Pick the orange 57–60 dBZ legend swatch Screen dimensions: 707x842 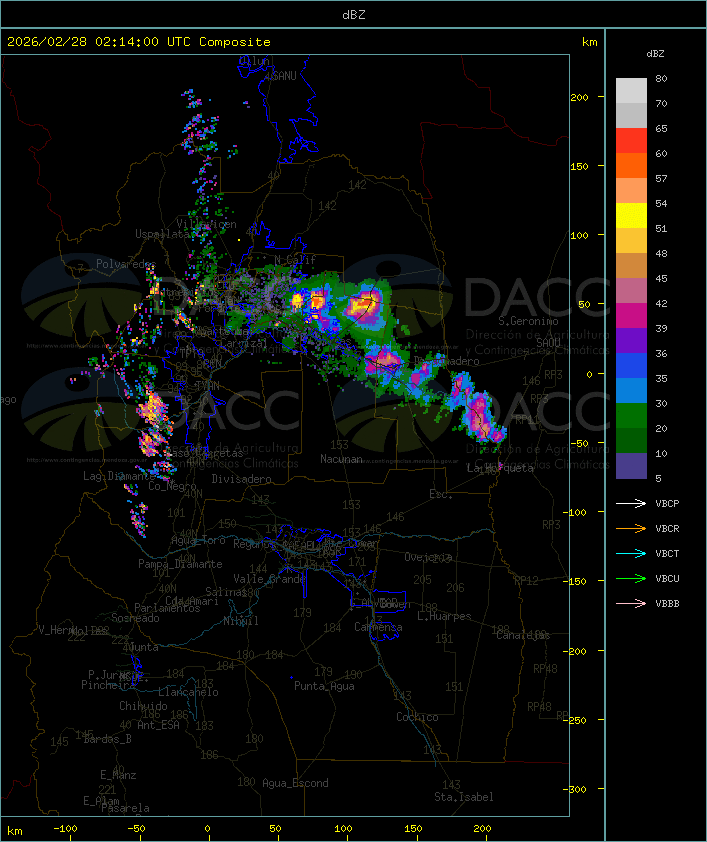click(x=631, y=165)
